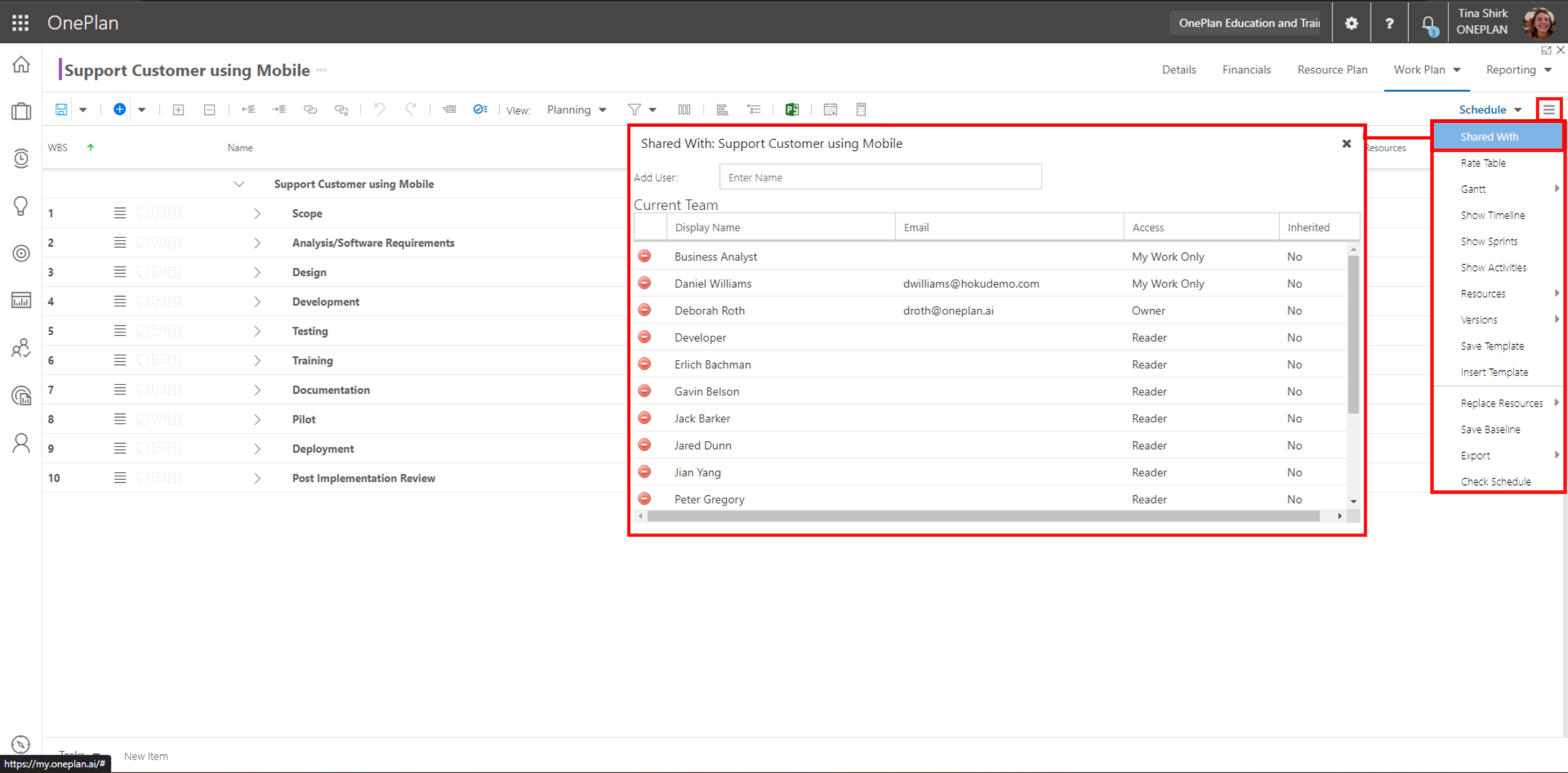Click the Shared With dialog horizontal scrollbar
The image size is (1568, 773).
(983, 516)
